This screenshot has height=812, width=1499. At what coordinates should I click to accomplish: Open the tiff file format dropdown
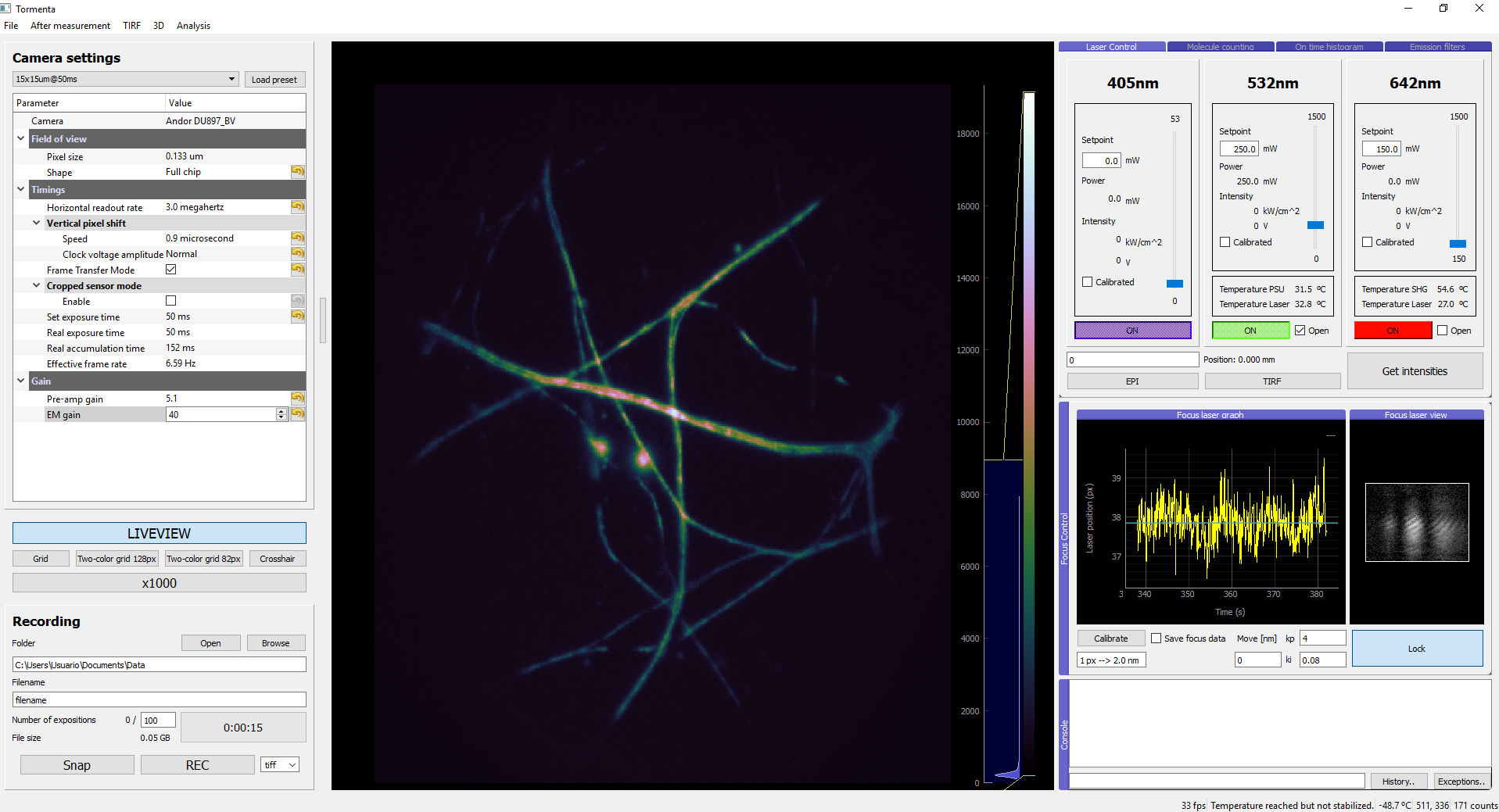[x=280, y=765]
